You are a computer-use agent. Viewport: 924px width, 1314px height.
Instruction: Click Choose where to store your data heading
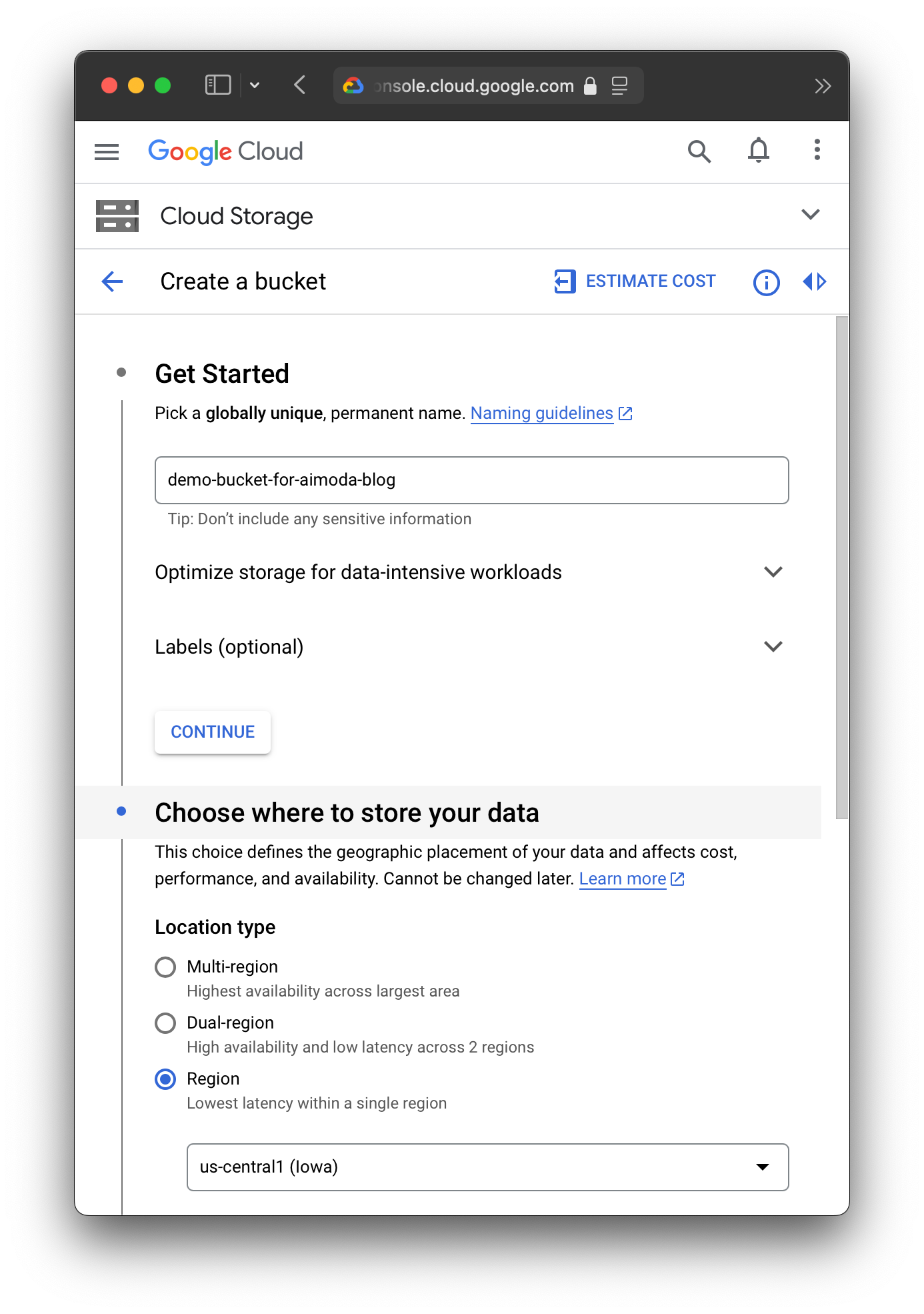(x=347, y=813)
